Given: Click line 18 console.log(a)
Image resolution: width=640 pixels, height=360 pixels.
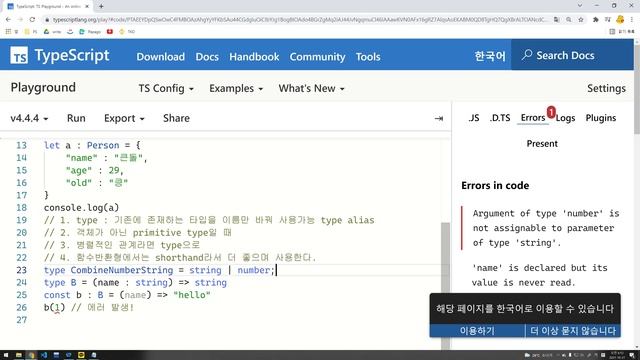Looking at the screenshot, I should (81, 208).
